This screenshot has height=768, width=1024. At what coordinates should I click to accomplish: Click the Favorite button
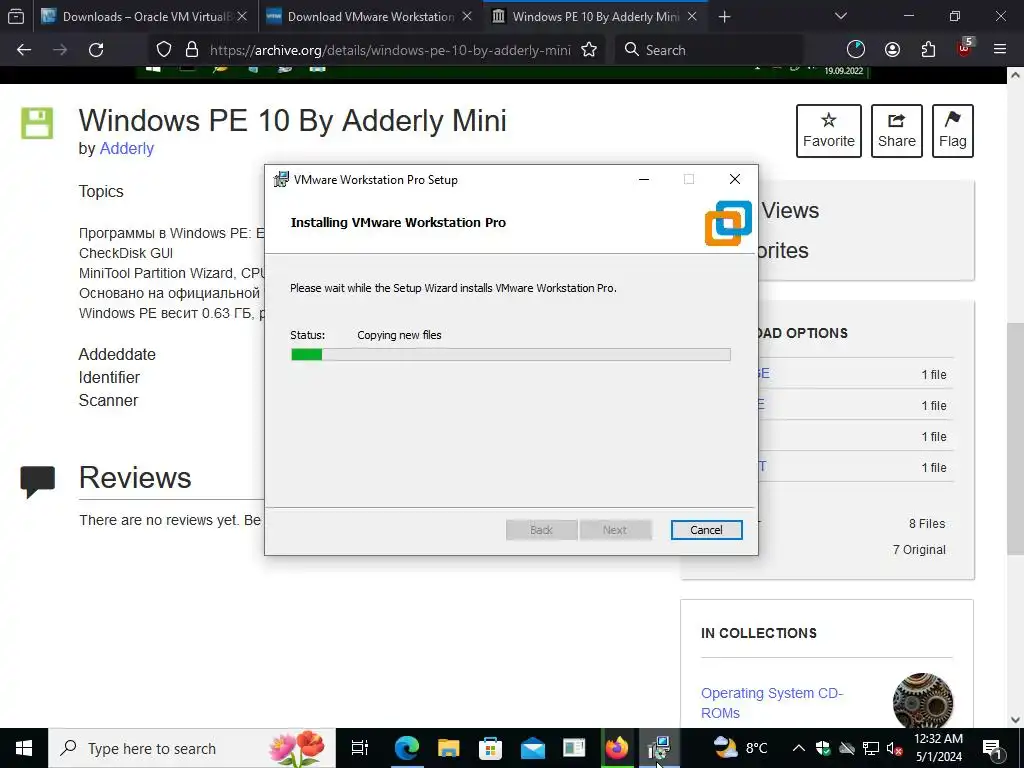click(829, 131)
